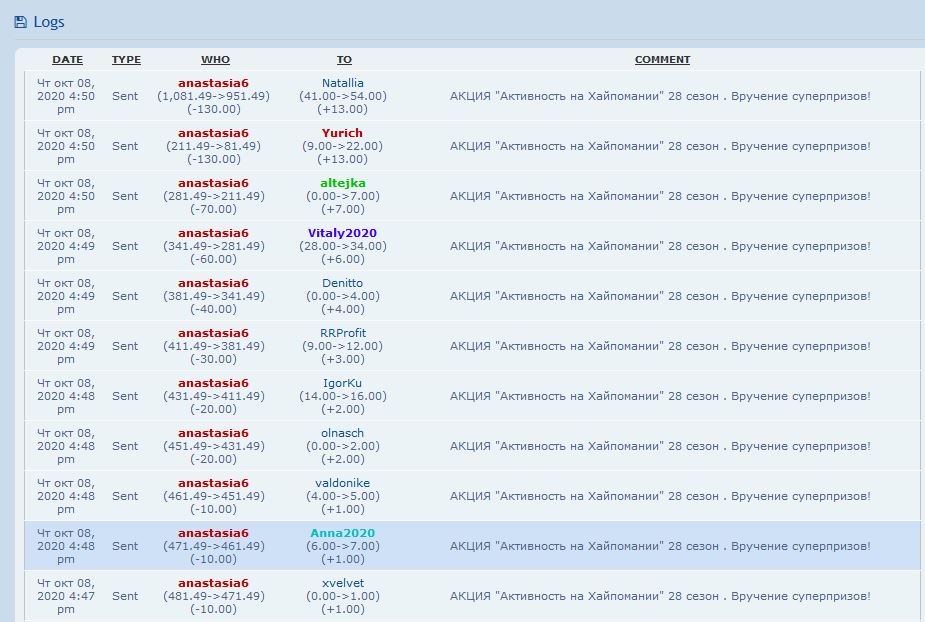Click the TO column header
Screen dimensions: 925x622
344,60
